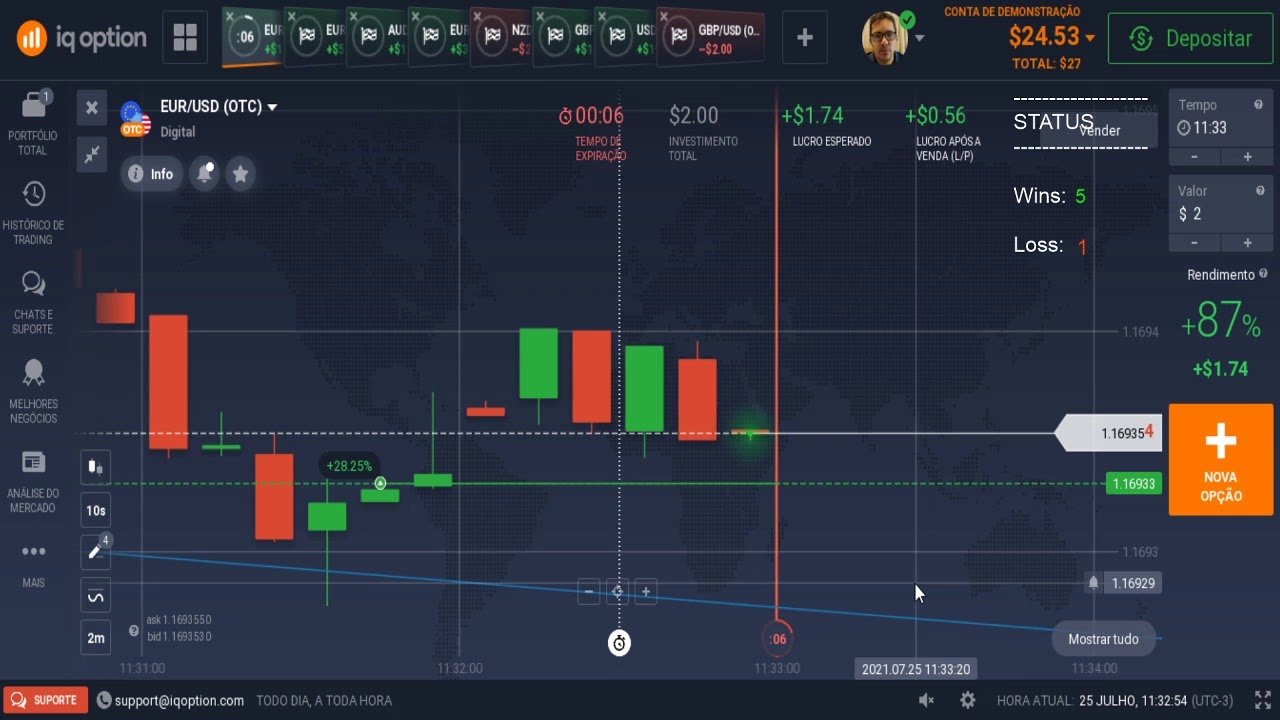The width and height of the screenshot is (1280, 720).
Task: Open the drawing tools pencil icon
Action: click(x=95, y=552)
